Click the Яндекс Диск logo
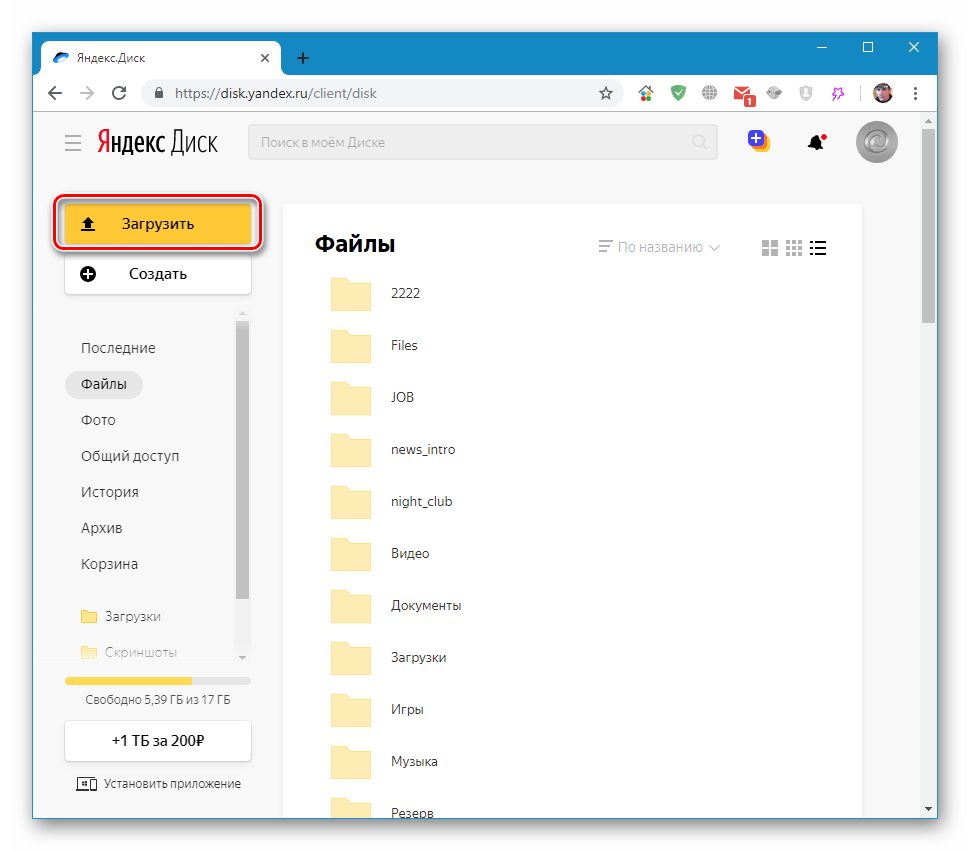970x851 pixels. point(158,142)
